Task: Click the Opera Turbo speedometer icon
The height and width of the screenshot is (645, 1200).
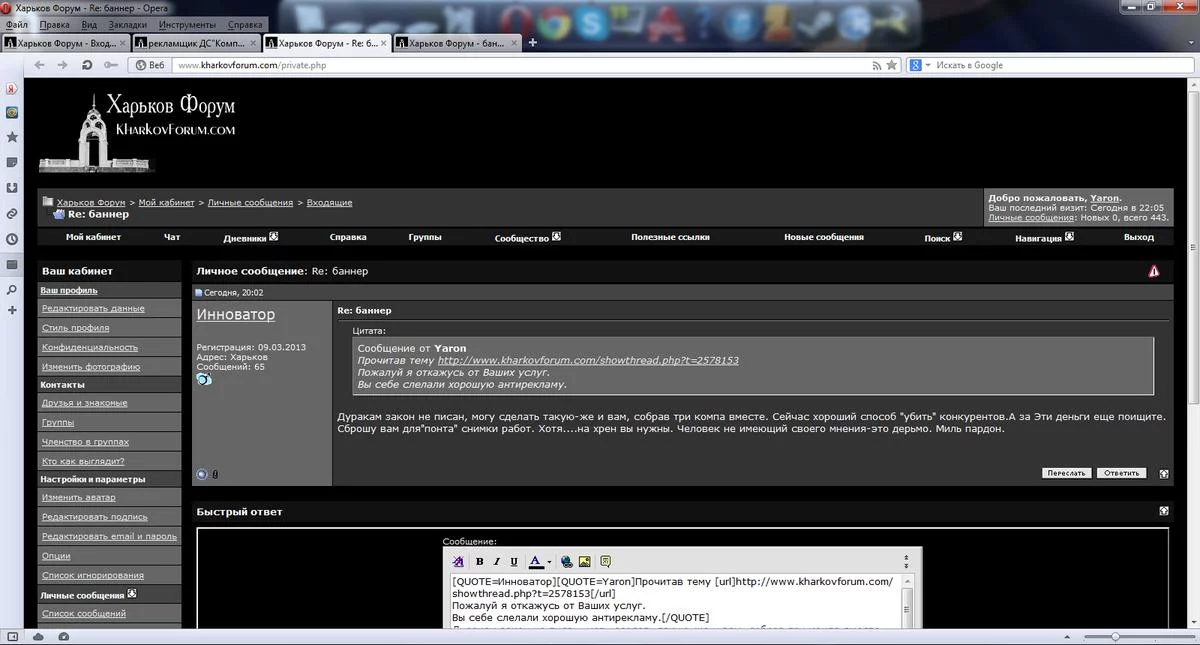Action: pyautogui.click(x=63, y=636)
